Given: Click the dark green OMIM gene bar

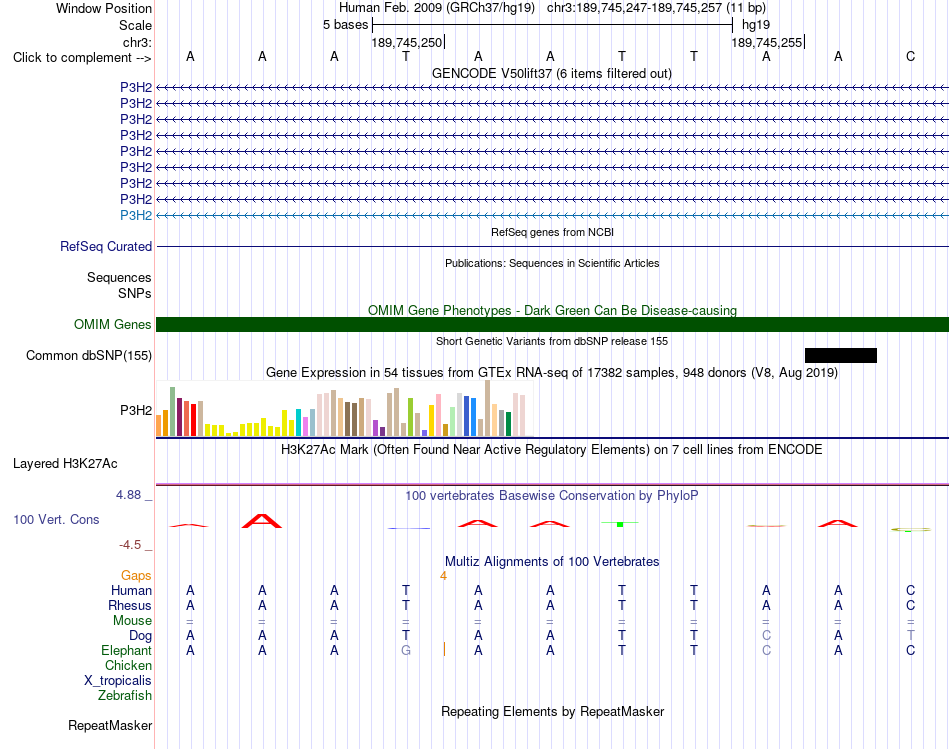Looking at the screenshot, I should pyautogui.click(x=552, y=324).
